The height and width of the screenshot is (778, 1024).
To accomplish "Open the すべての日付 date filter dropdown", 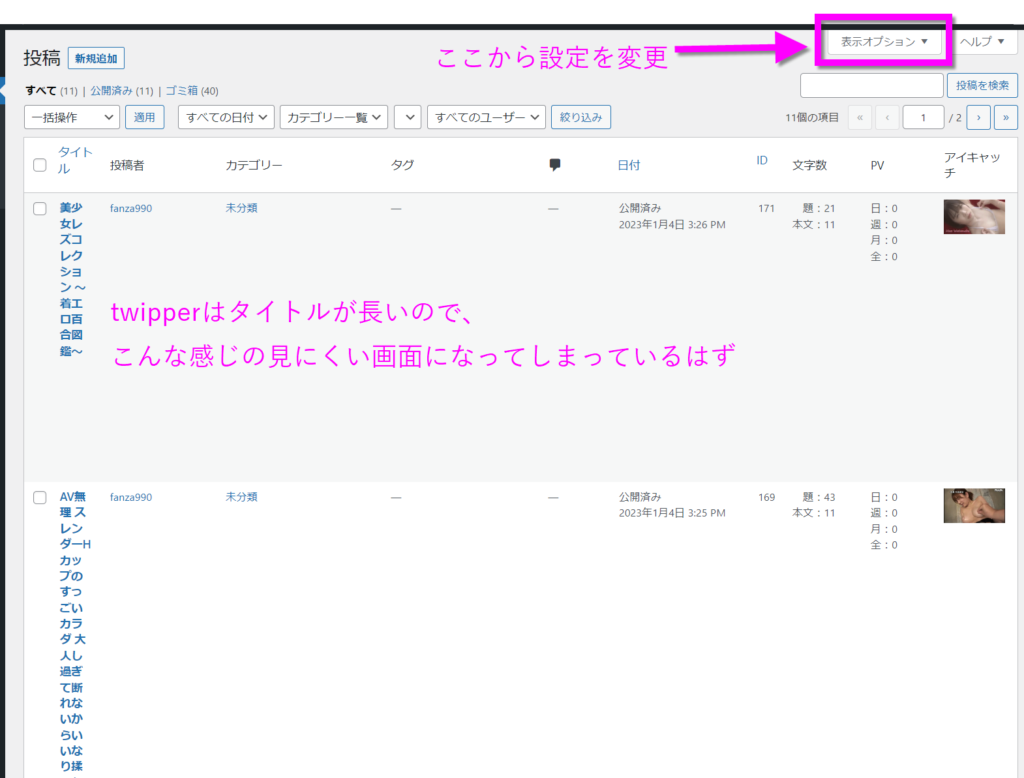I will [x=226, y=118].
